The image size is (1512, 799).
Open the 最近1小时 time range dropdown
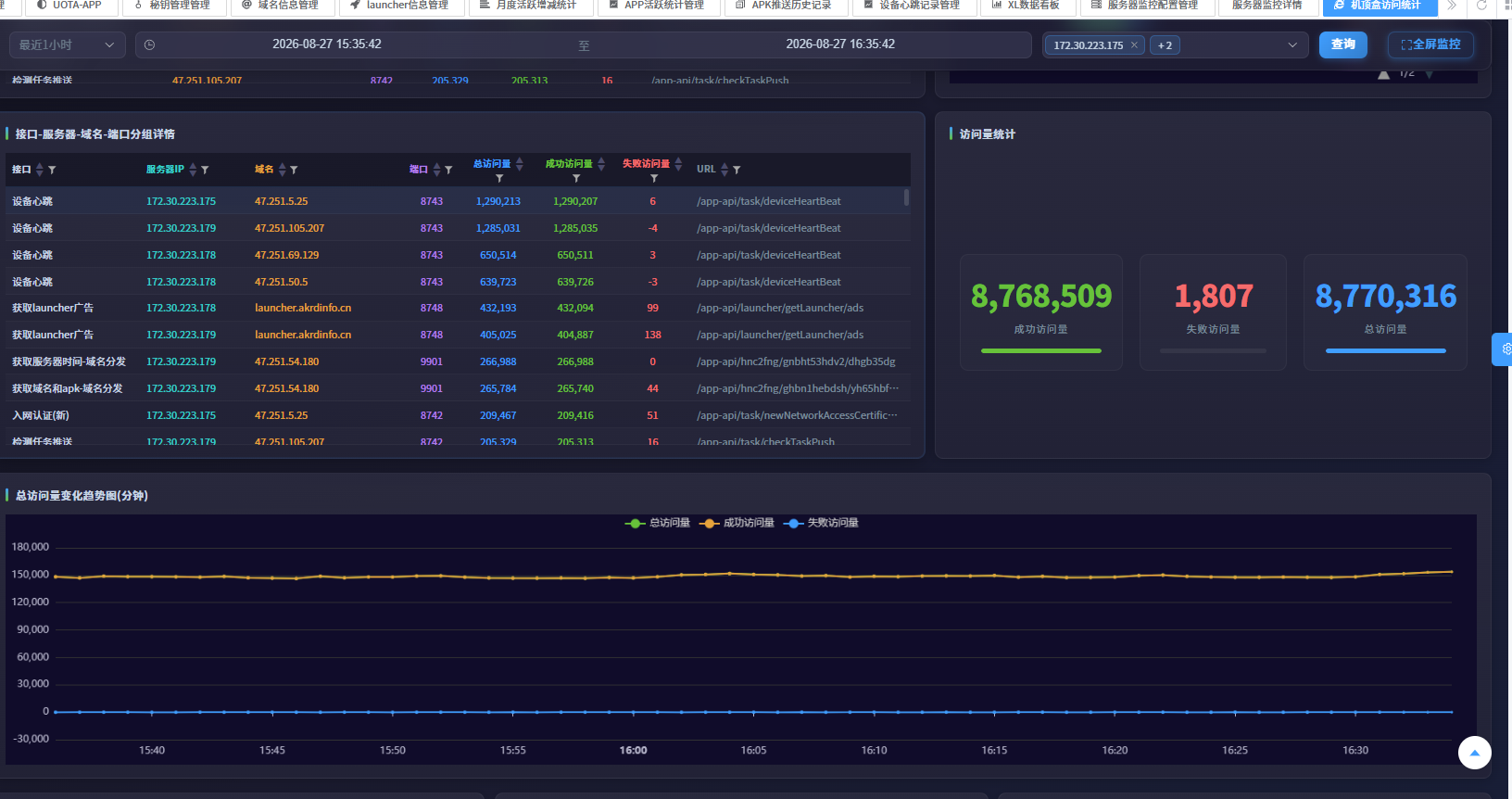tap(67, 44)
